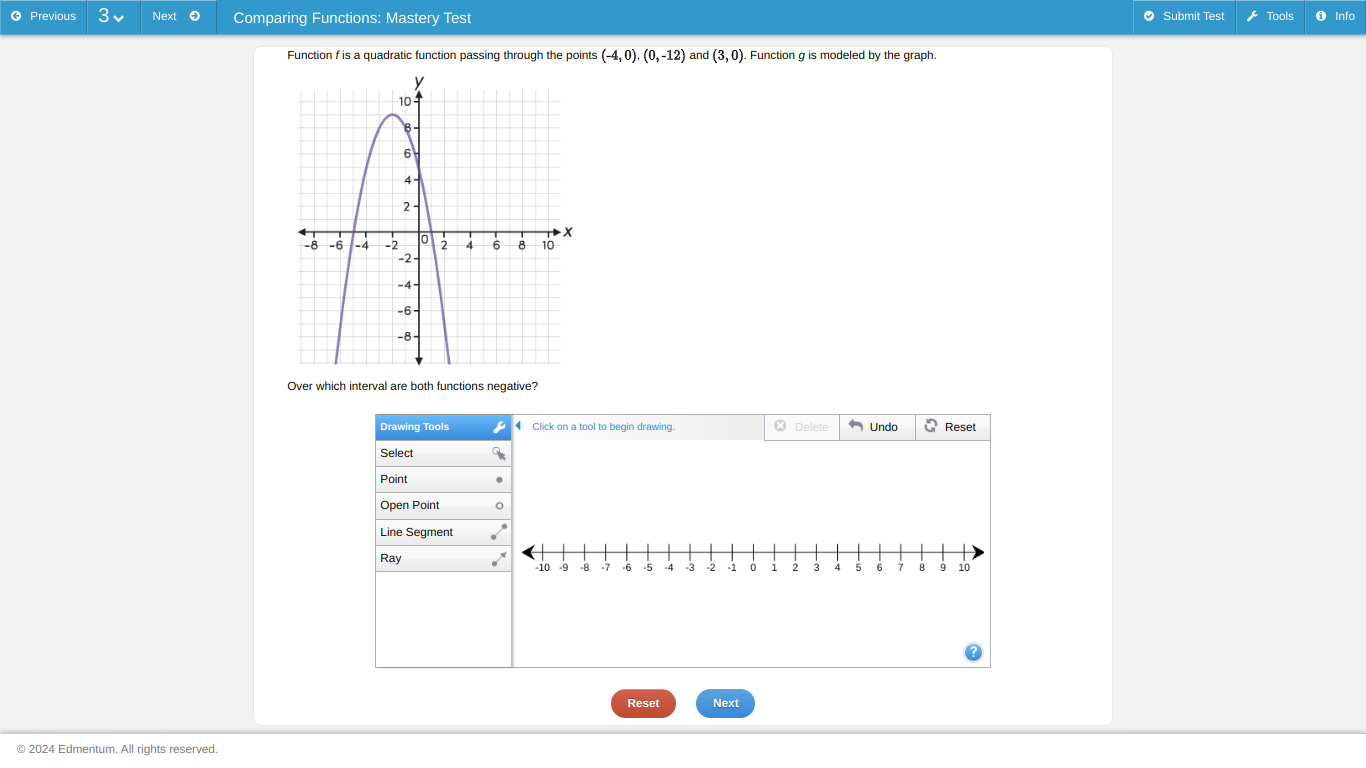Click the Drawing Tools header
This screenshot has width=1366, height=768.
point(443,427)
